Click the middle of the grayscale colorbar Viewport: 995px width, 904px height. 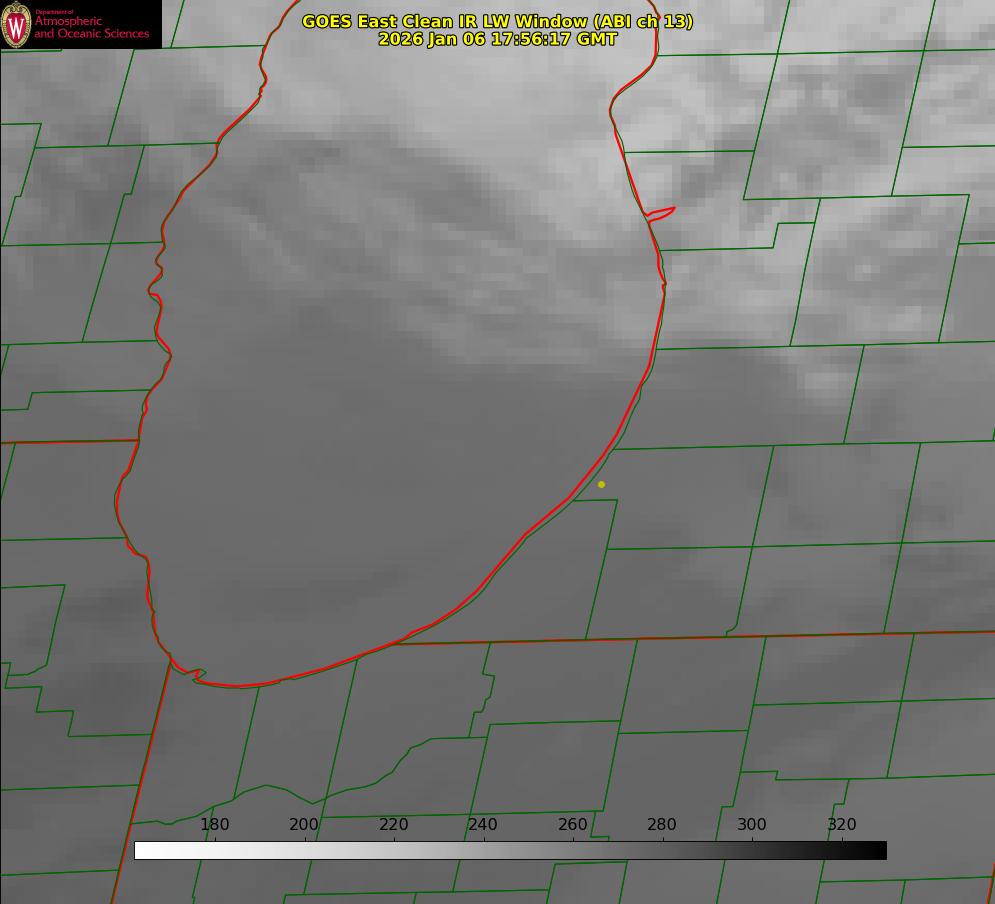click(x=510, y=850)
